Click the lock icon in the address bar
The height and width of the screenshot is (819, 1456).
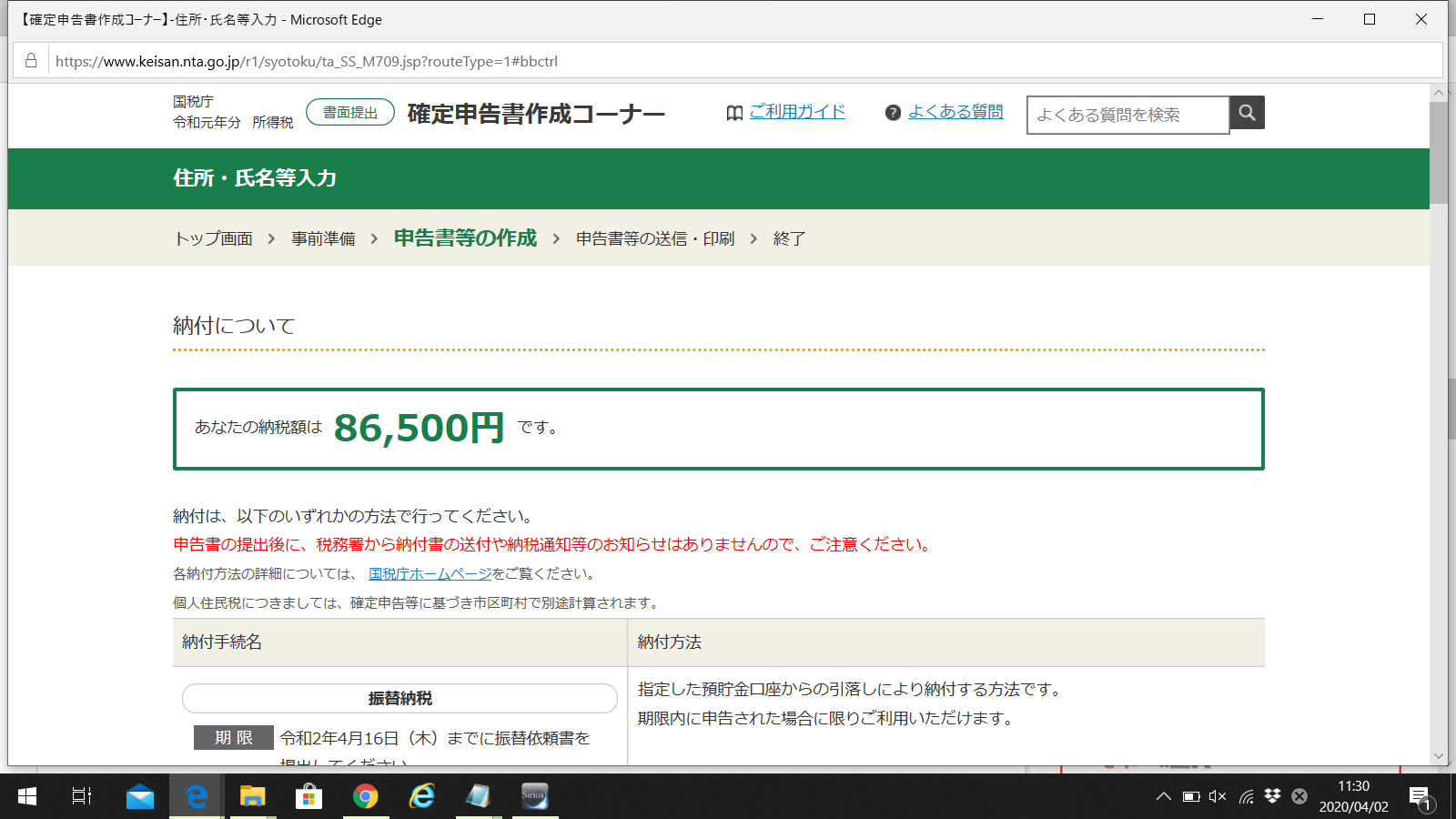30,61
